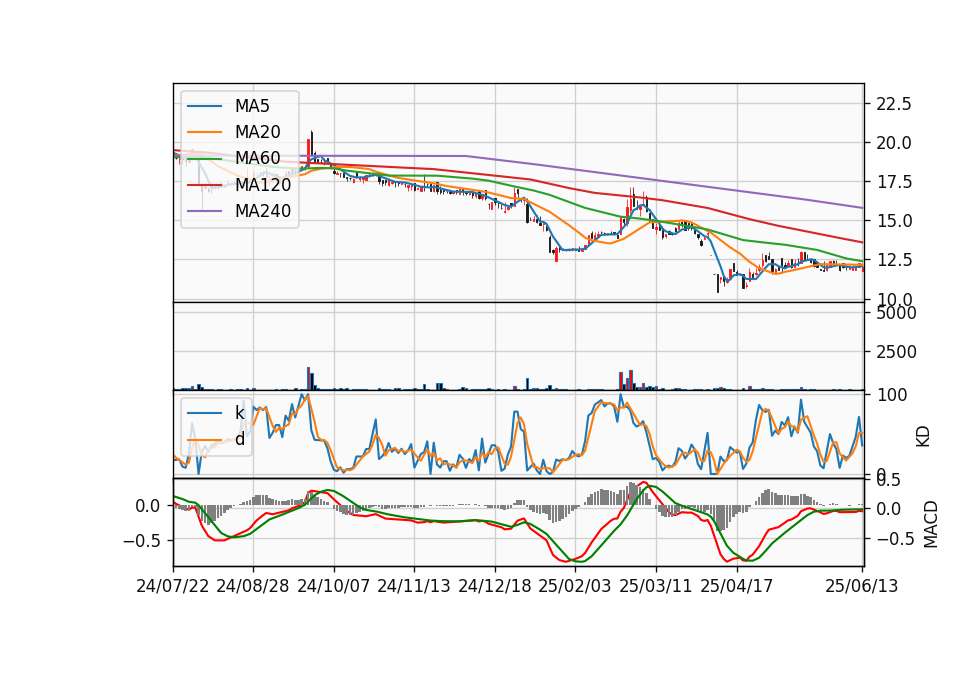Click the k legend label in KD panel
Viewport: 960px width, 690px height.
[x=239, y=413]
